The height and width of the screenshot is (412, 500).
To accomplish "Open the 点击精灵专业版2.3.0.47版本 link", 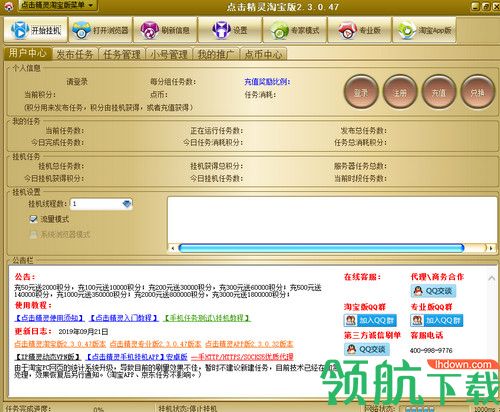I will pos(155,344).
